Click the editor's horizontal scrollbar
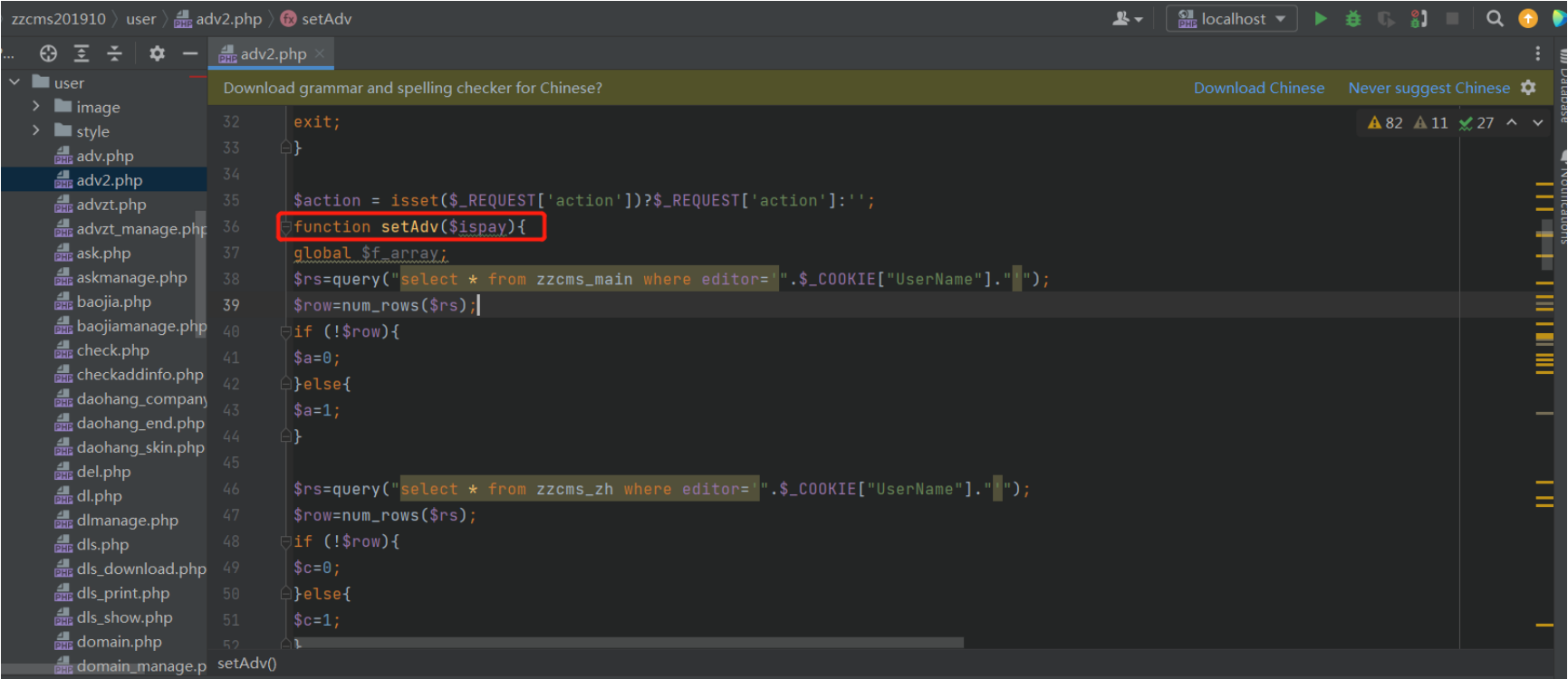The image size is (1568, 679). tap(634, 642)
